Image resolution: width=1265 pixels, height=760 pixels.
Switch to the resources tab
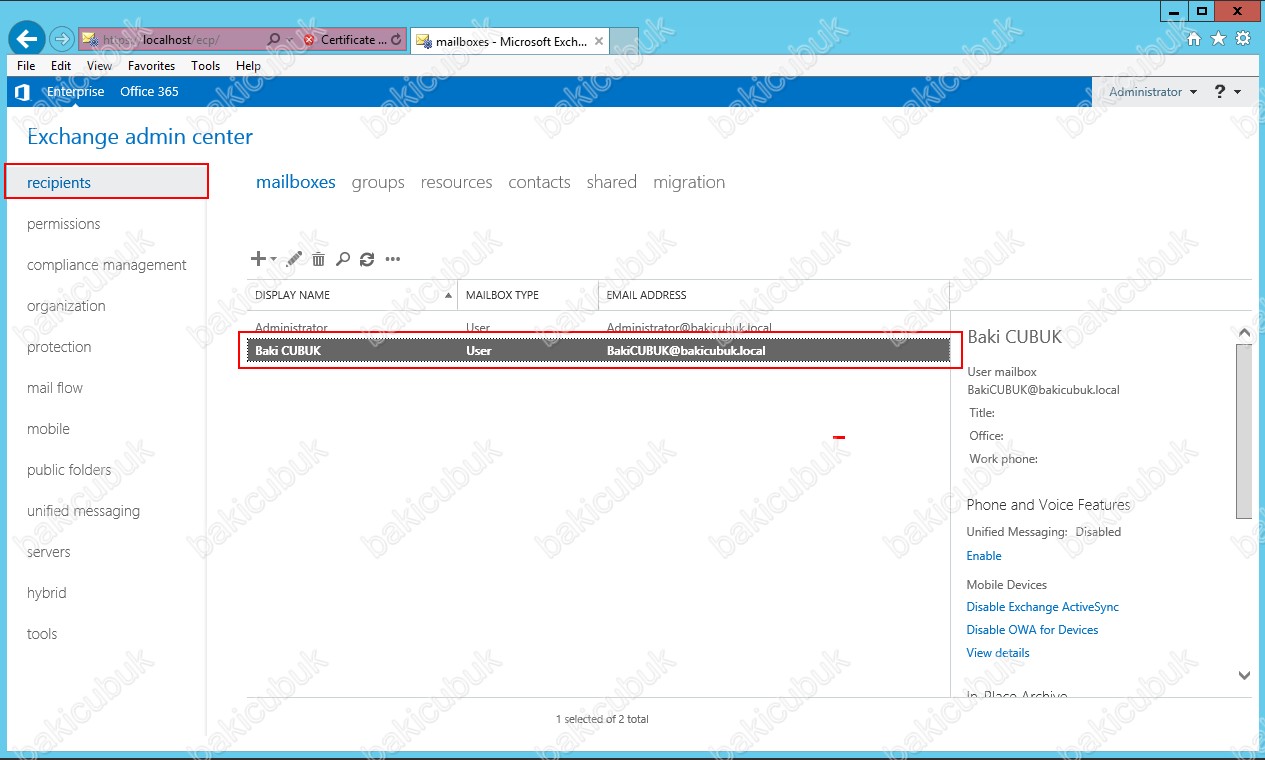coord(456,182)
